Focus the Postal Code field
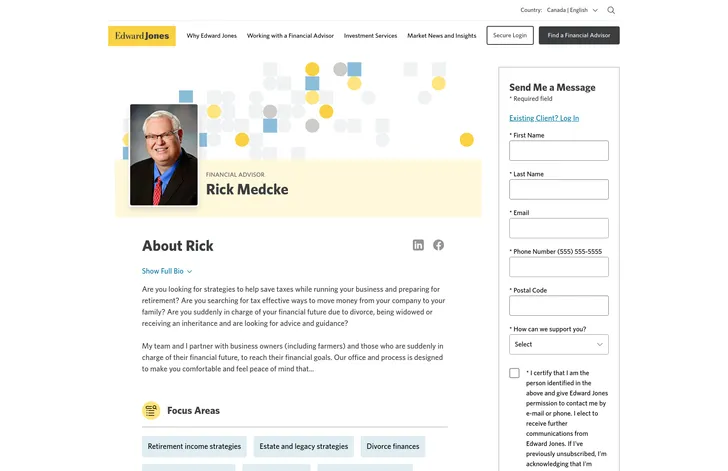The height and width of the screenshot is (471, 728). click(559, 306)
